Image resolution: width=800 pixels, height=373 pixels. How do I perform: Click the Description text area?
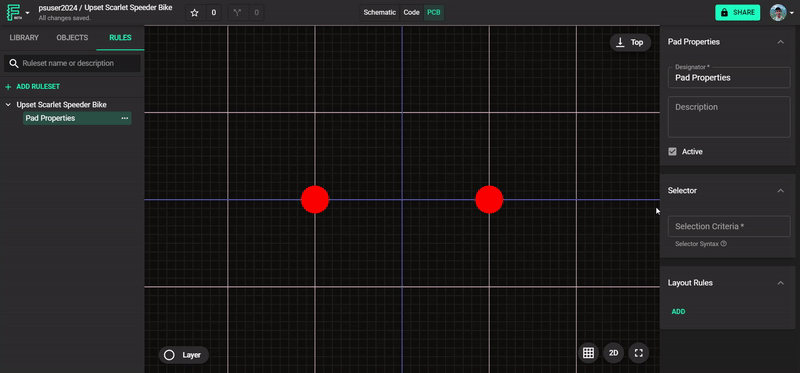(729, 117)
